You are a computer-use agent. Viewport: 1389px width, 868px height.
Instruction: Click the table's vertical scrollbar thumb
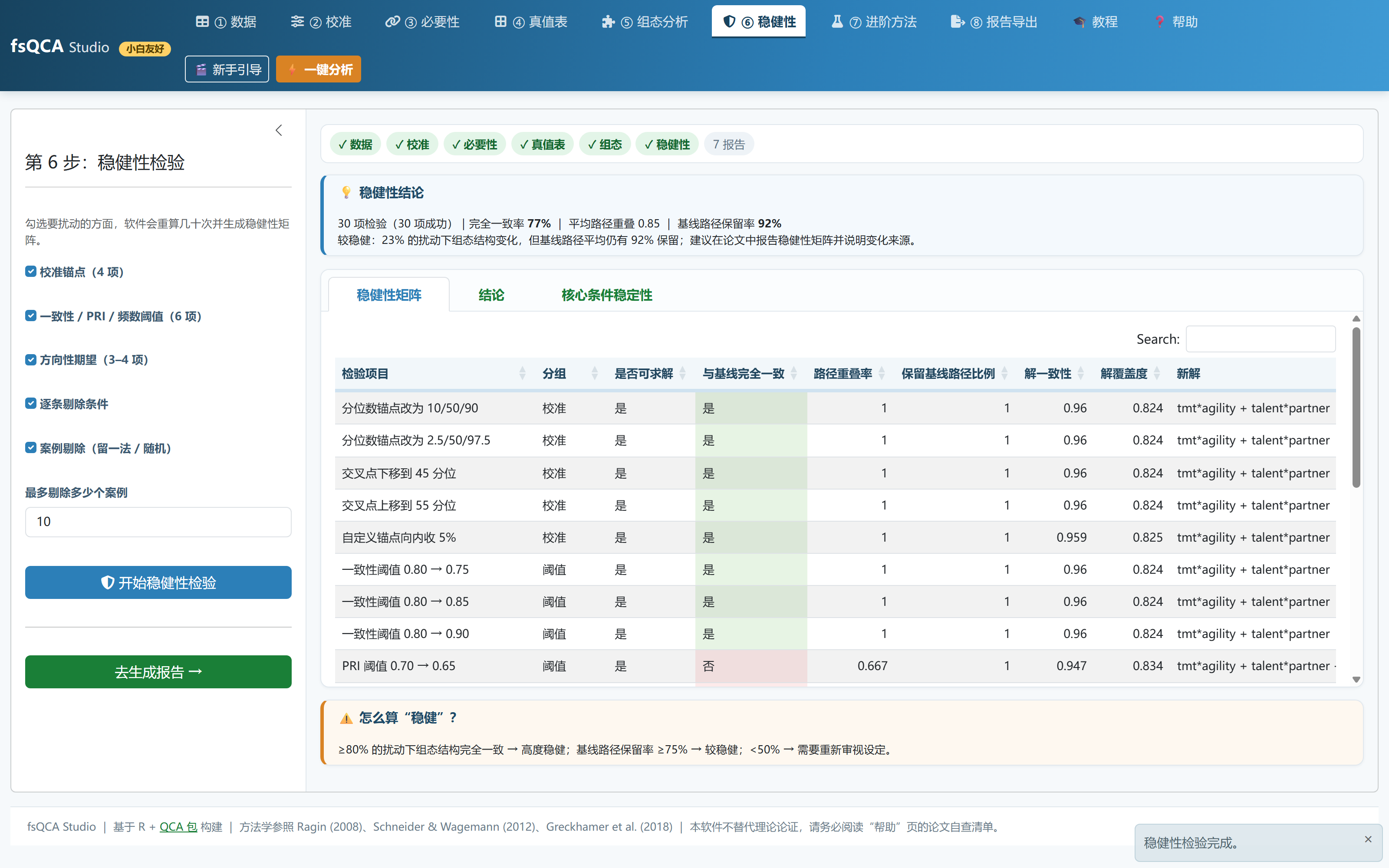(x=1356, y=408)
